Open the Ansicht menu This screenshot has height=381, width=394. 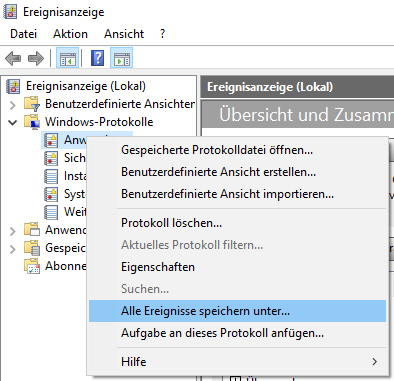pos(124,34)
